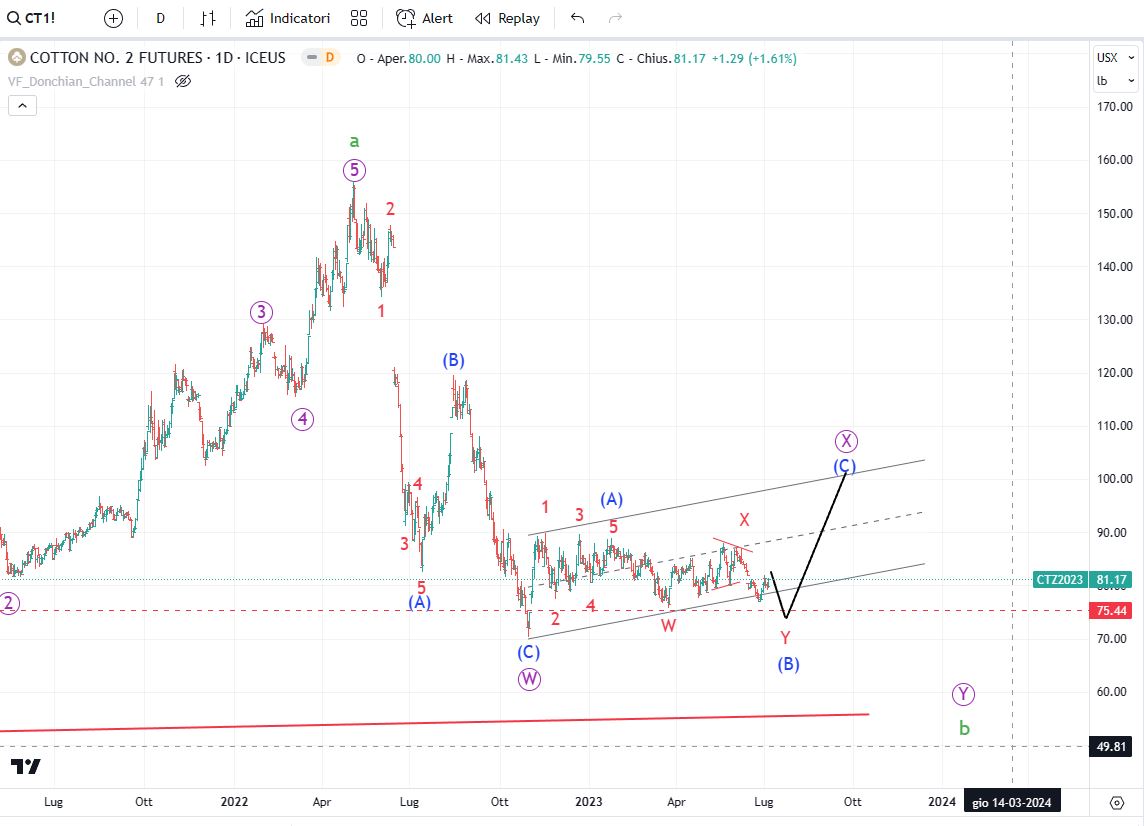Image resolution: width=1144 pixels, height=826 pixels.
Task: Click the 170.00 price scale value
Action: coord(1115,107)
